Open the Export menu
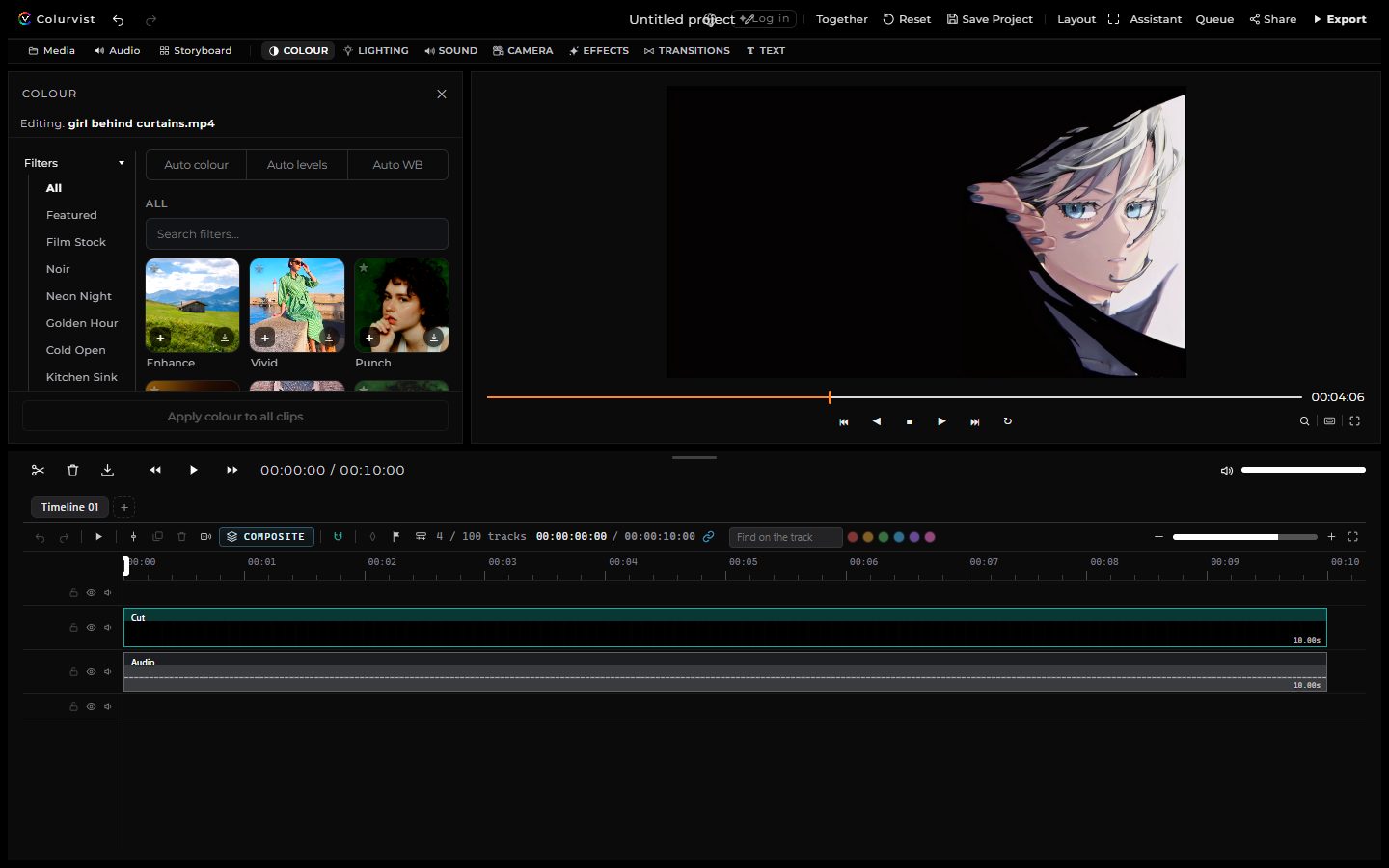Viewport: 1389px width, 868px height. point(1340,19)
